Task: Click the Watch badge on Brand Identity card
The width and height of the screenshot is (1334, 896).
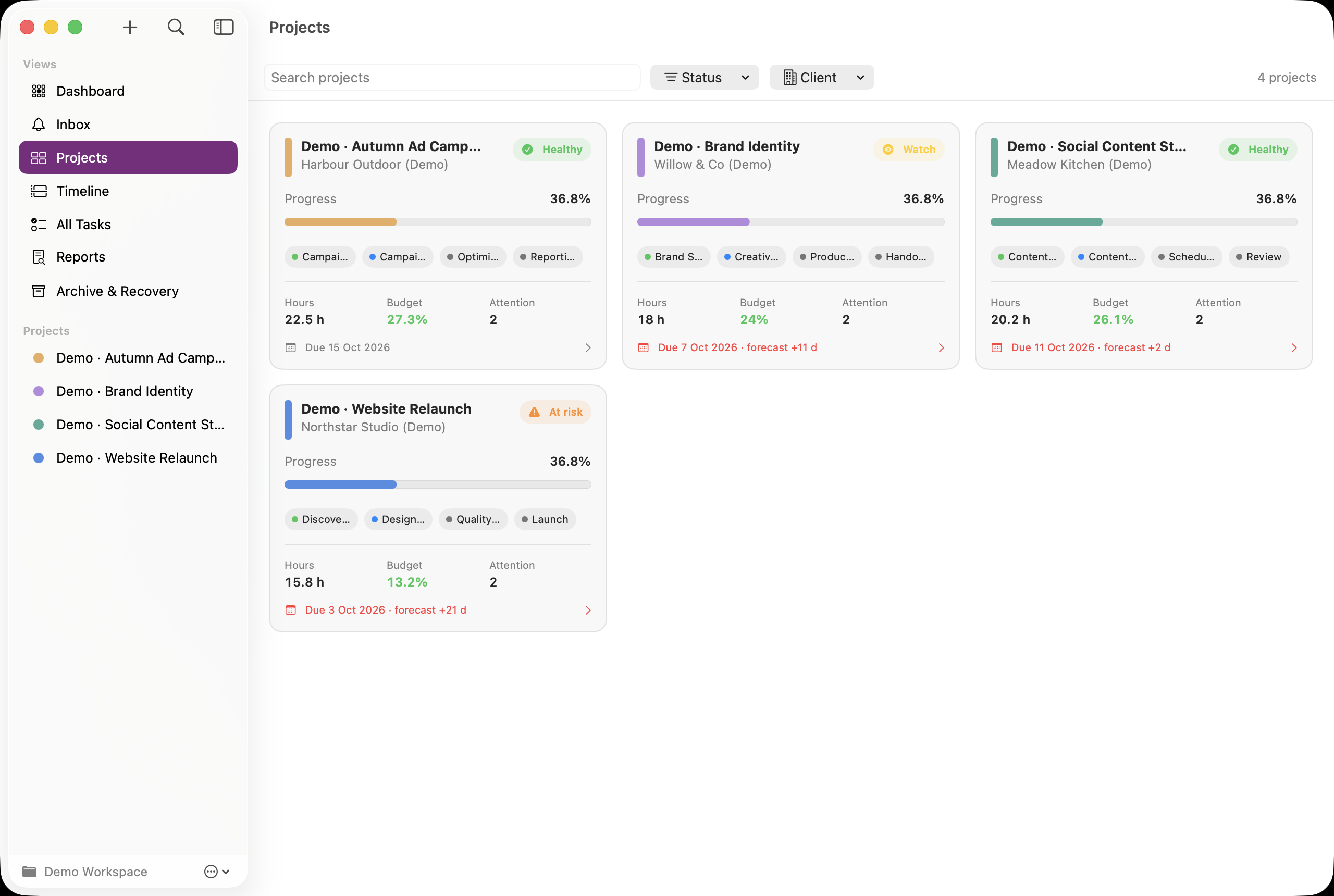Action: click(909, 150)
